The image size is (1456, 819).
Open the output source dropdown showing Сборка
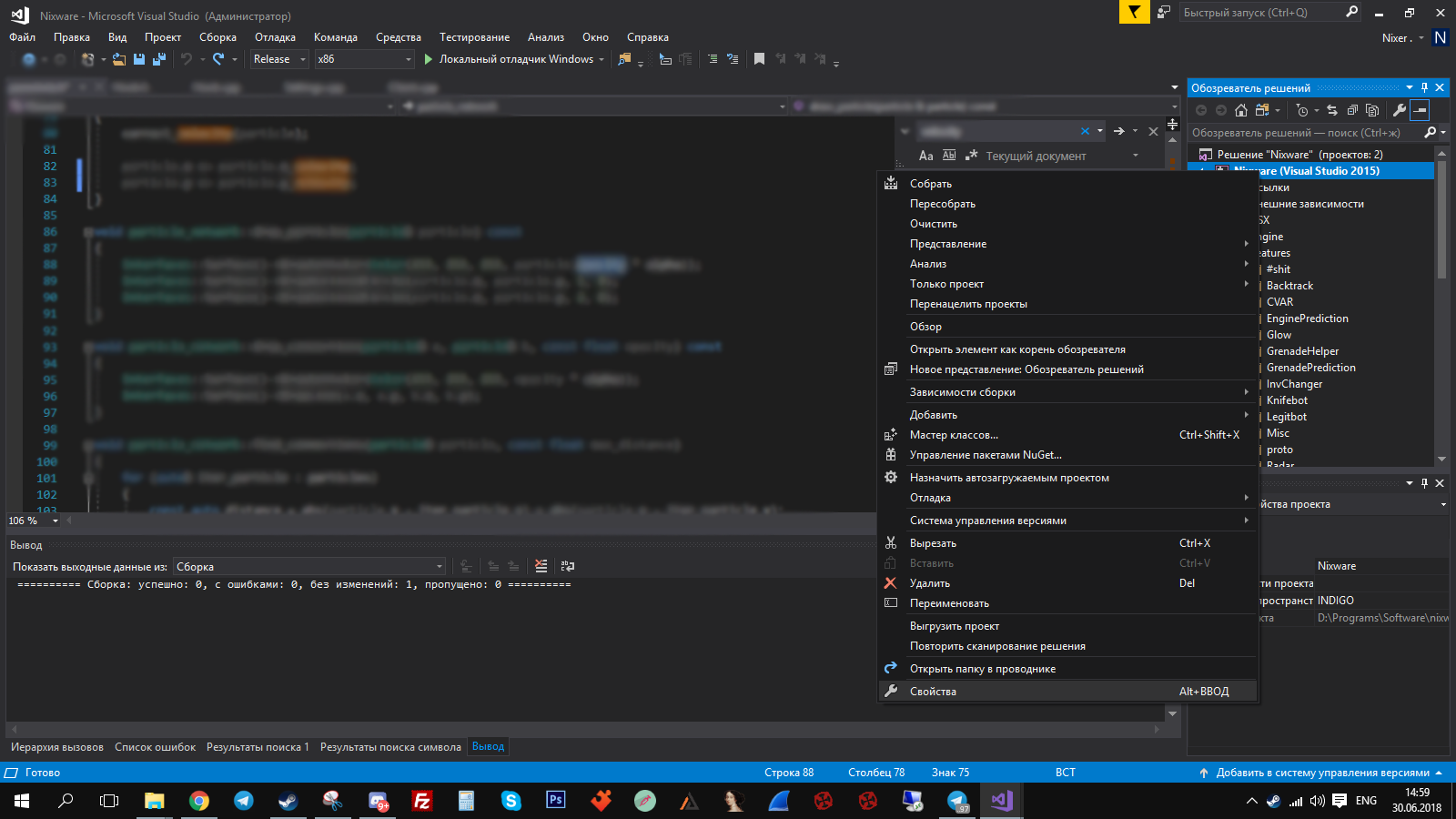point(309,566)
